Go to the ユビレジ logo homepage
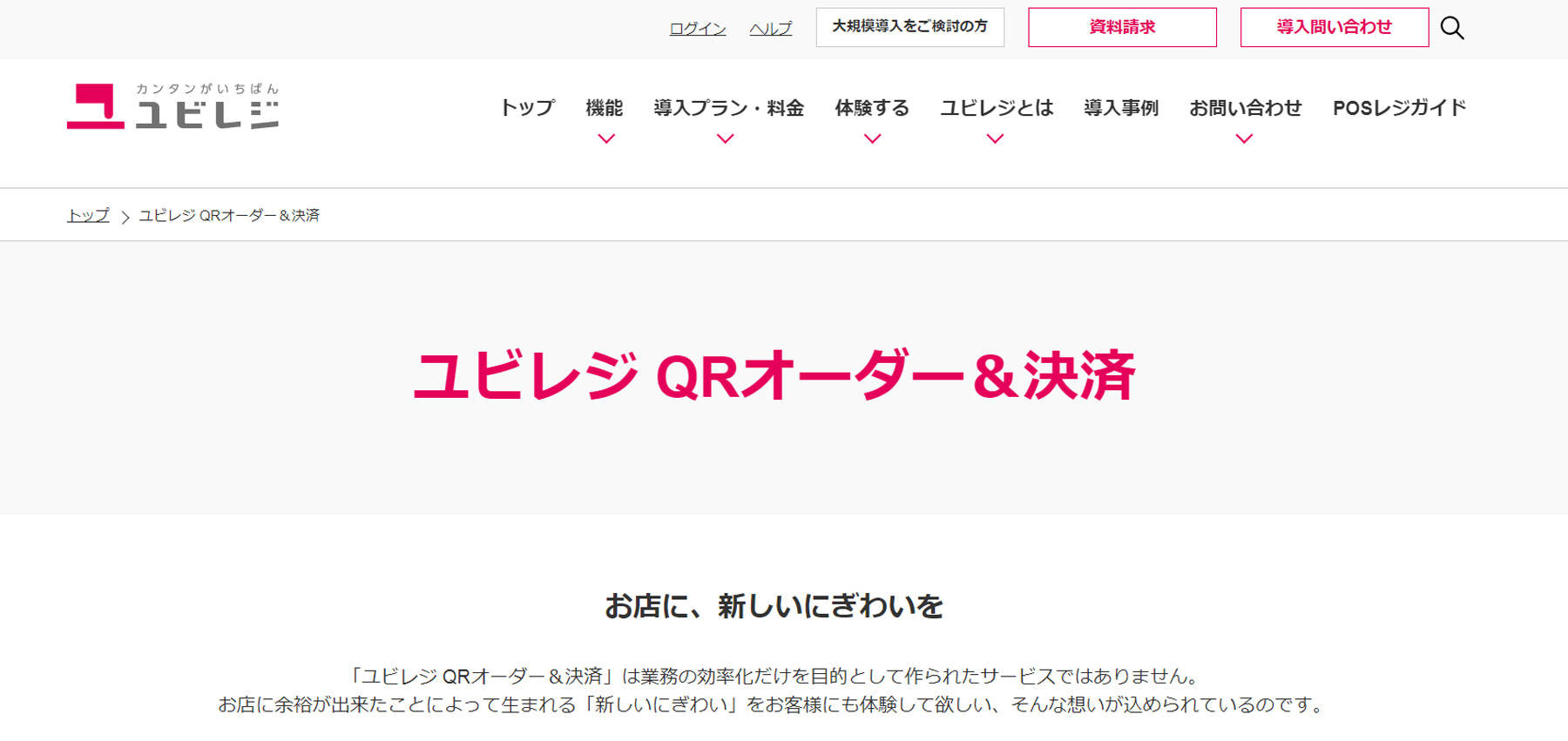The image size is (1568, 741). (x=173, y=106)
